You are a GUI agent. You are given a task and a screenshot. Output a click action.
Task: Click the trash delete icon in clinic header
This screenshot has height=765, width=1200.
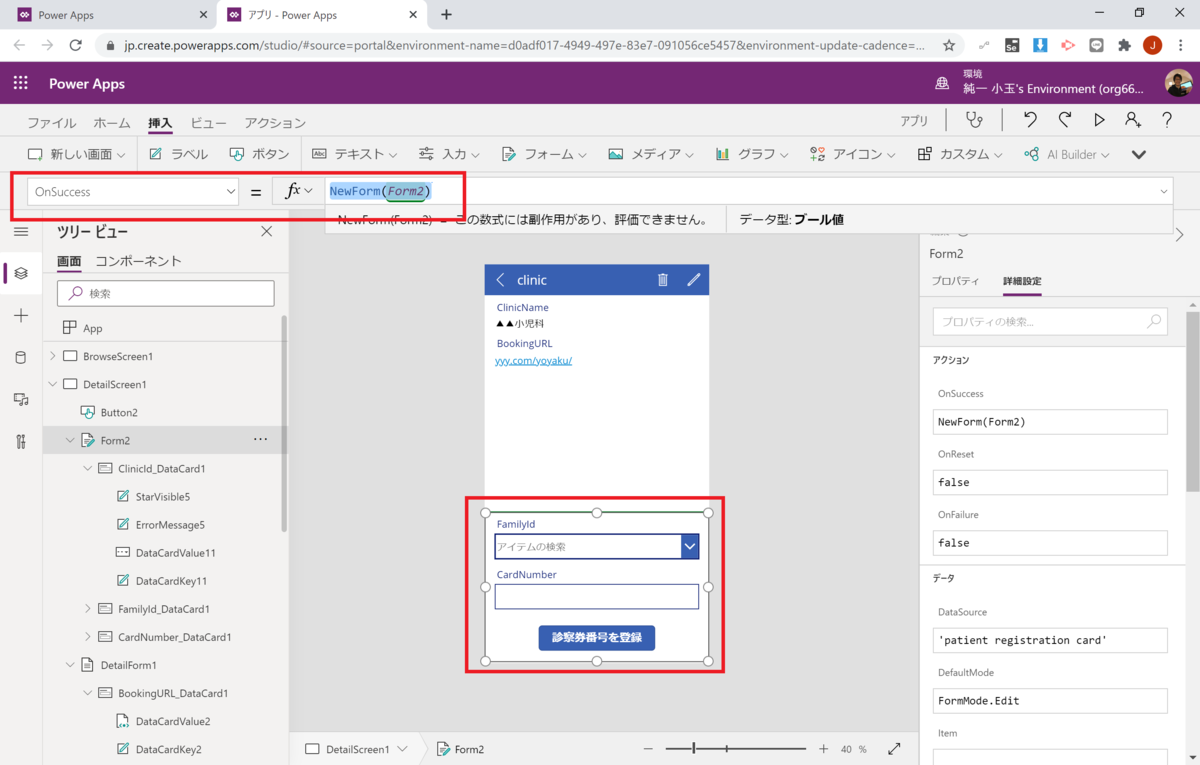662,280
